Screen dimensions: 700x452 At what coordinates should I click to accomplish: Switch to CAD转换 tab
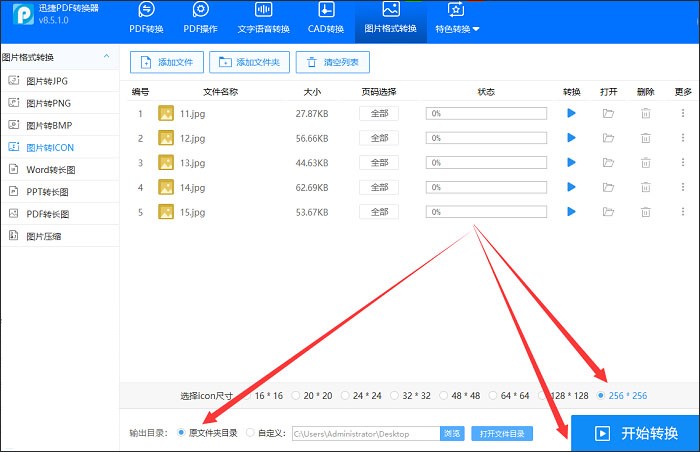pos(326,19)
